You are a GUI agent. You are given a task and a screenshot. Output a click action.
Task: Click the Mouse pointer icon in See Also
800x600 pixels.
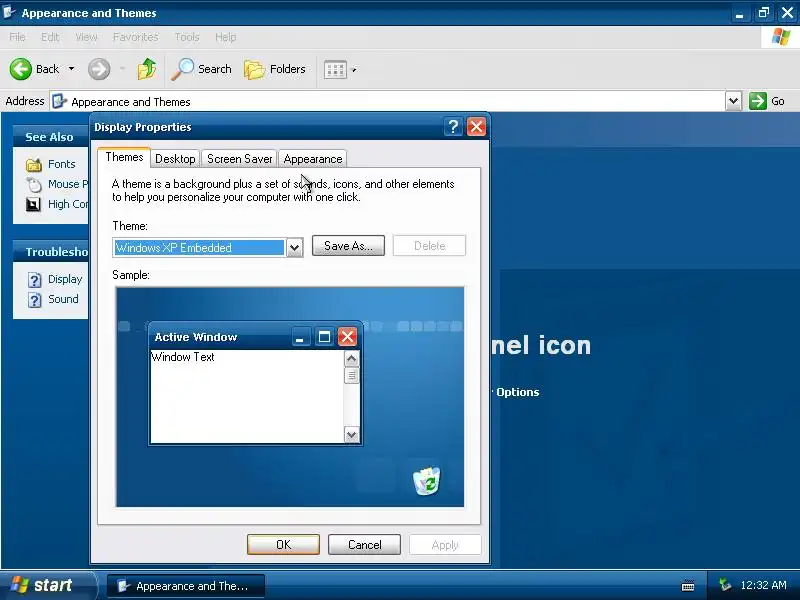(x=34, y=184)
